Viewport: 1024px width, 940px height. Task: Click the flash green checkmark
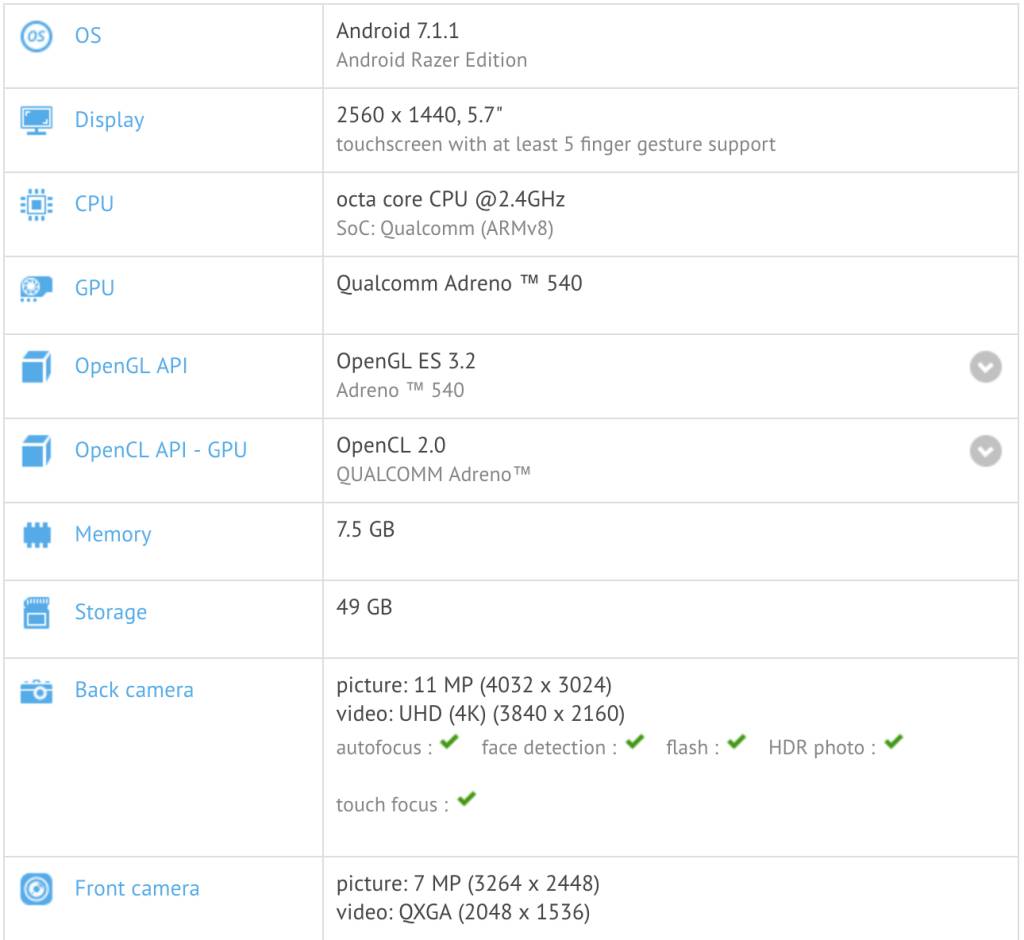coord(737,743)
